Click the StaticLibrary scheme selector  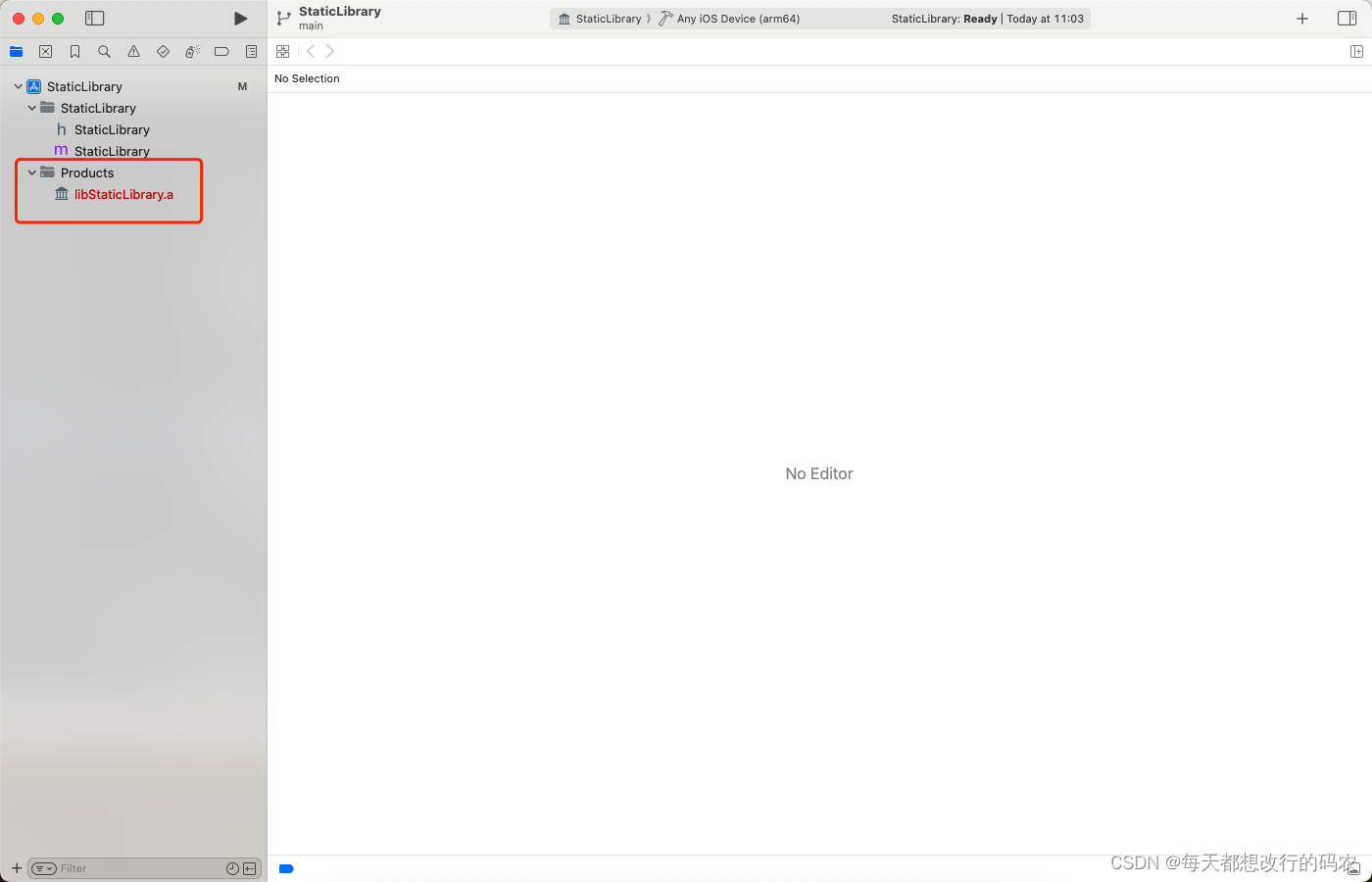tap(599, 19)
